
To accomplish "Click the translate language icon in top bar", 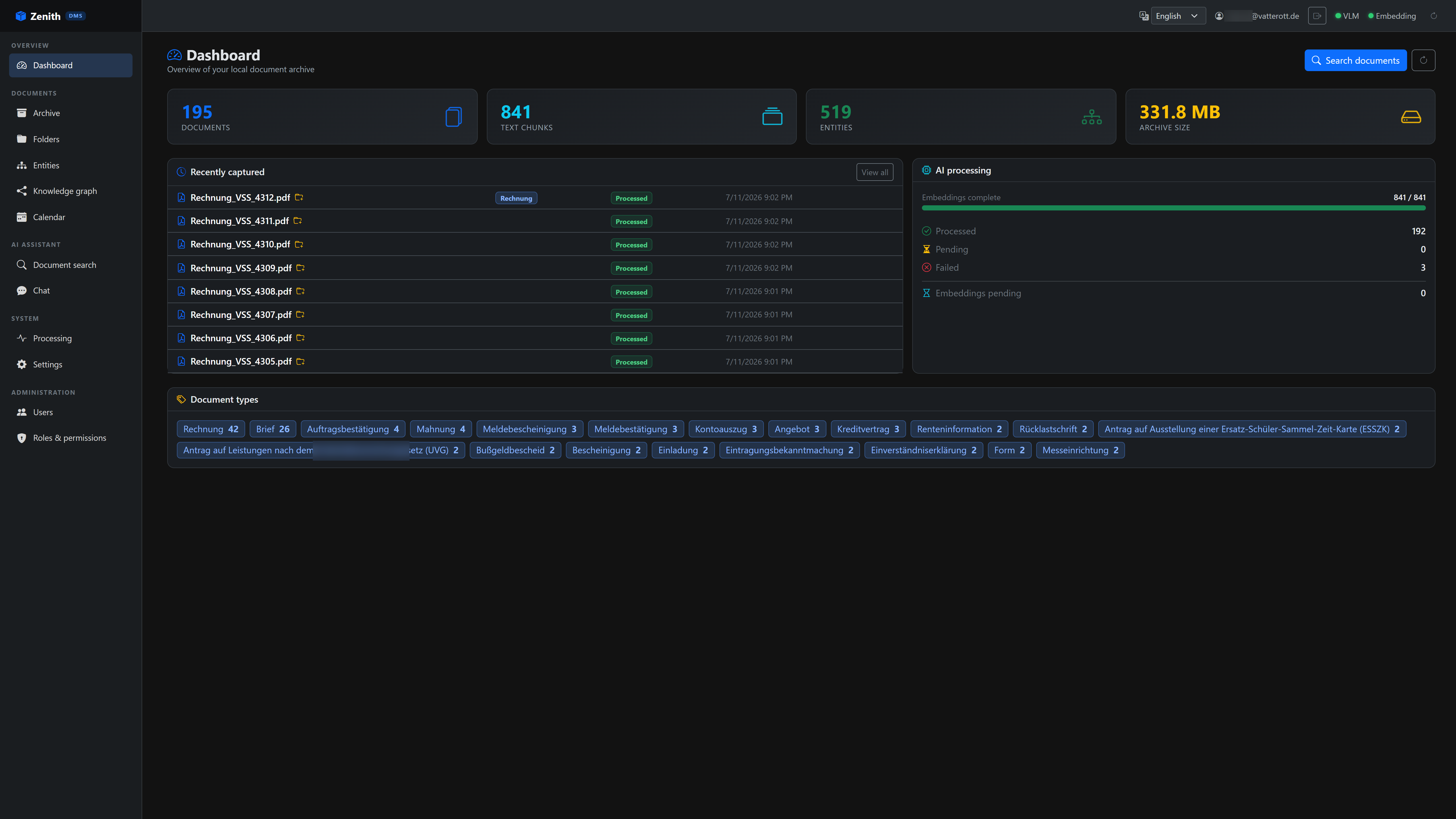I will pyautogui.click(x=1143, y=16).
